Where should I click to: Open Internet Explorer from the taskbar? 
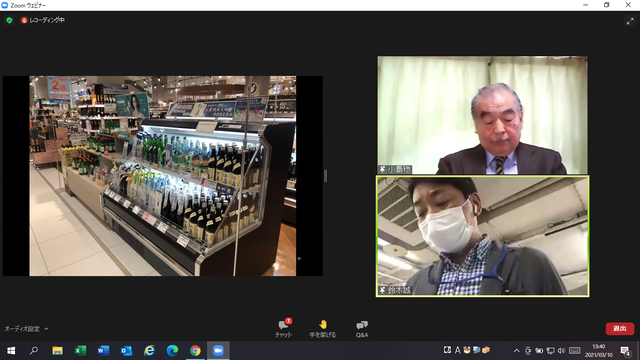pos(149,351)
